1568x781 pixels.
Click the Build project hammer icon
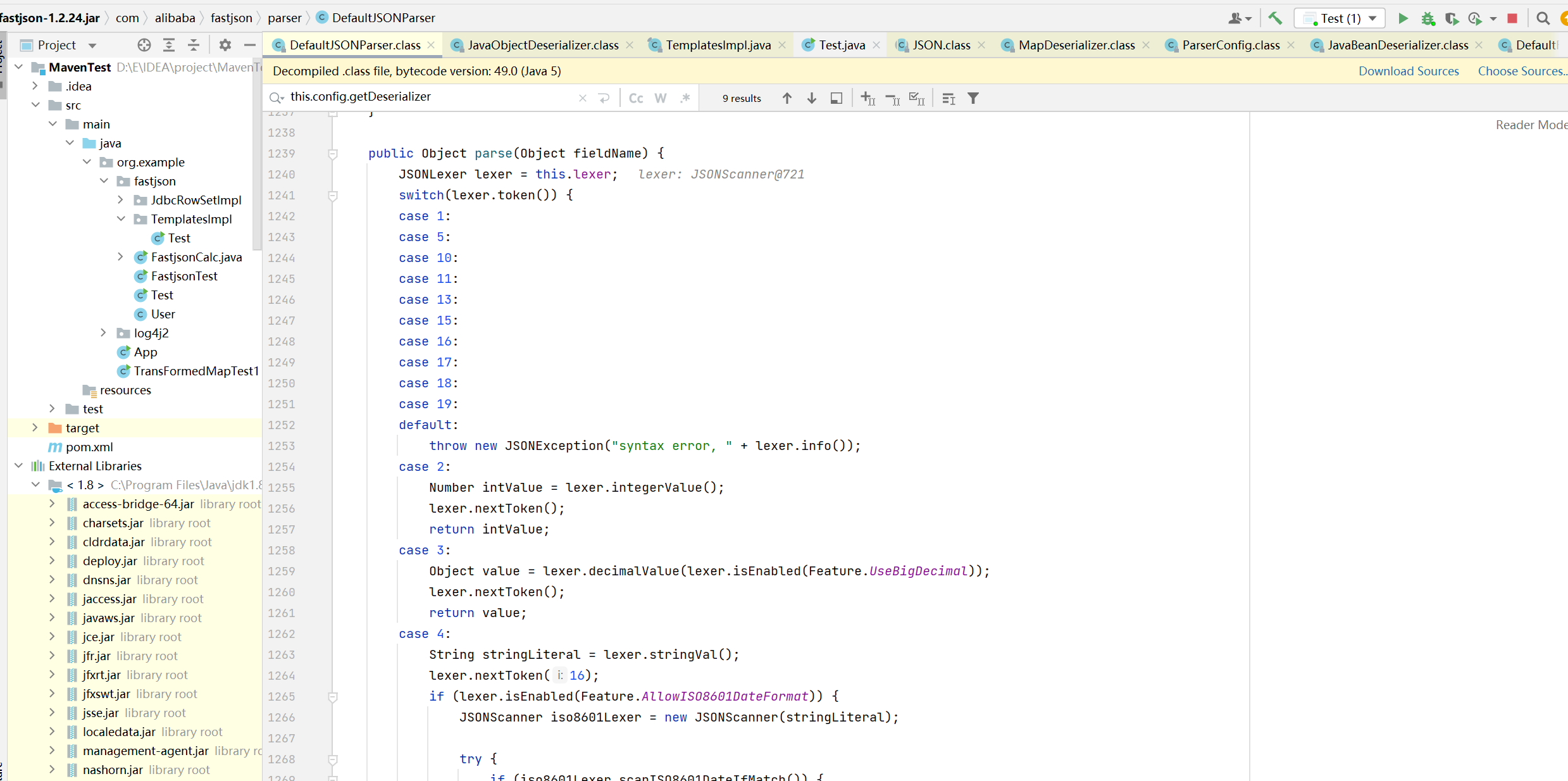1275,18
